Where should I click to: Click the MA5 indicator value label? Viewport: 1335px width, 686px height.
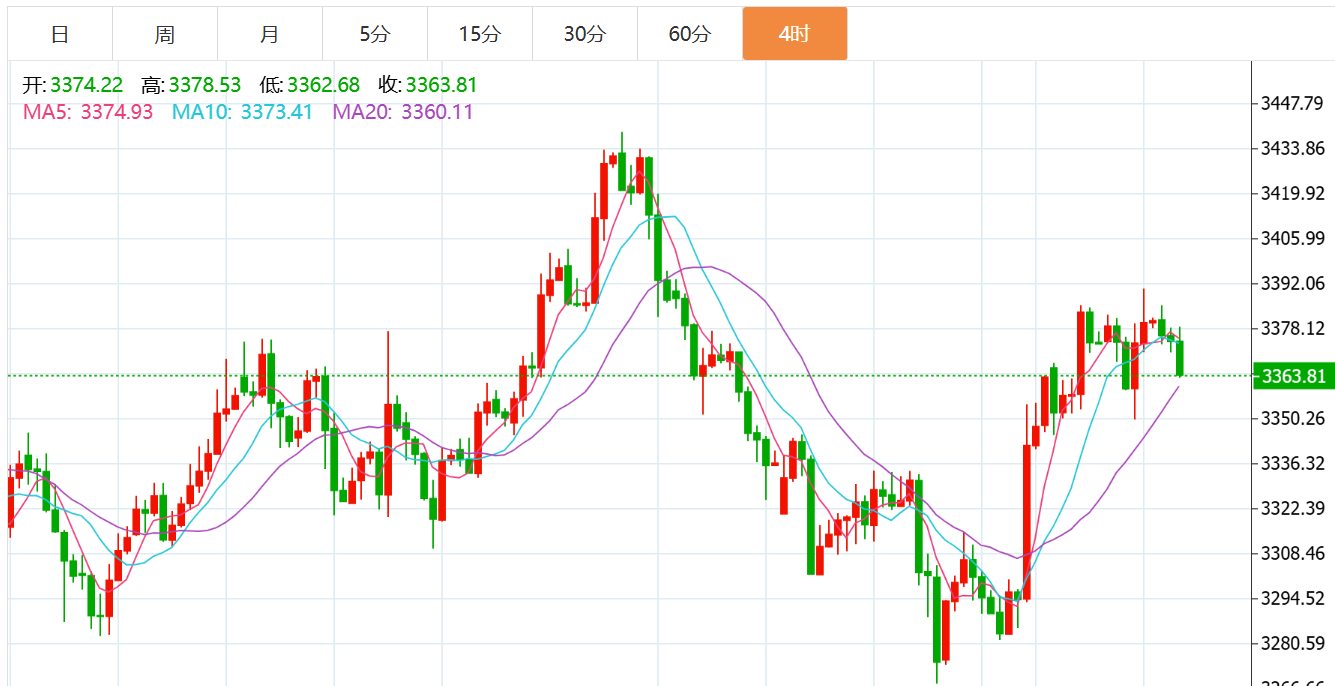point(88,112)
